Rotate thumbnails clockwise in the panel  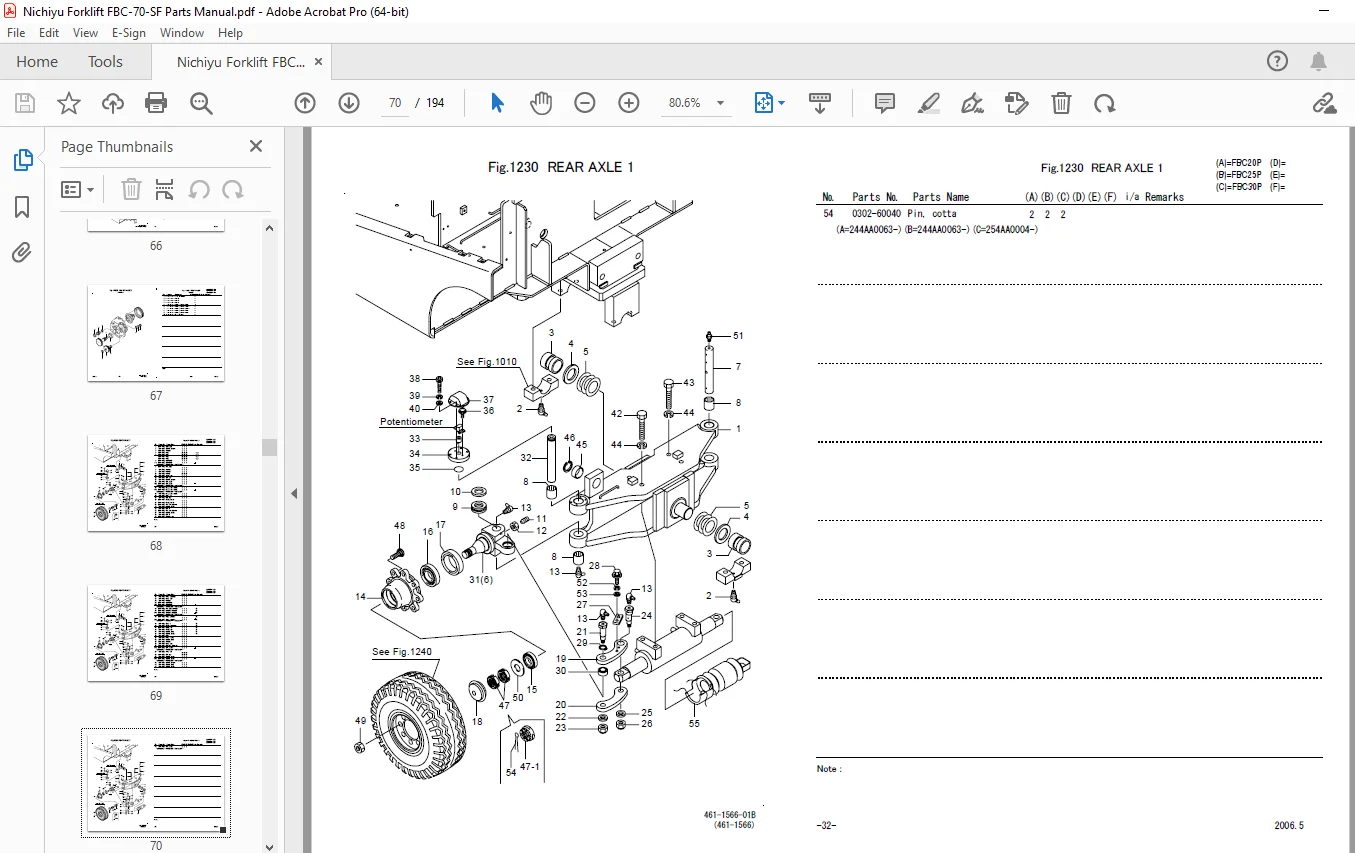tap(233, 189)
